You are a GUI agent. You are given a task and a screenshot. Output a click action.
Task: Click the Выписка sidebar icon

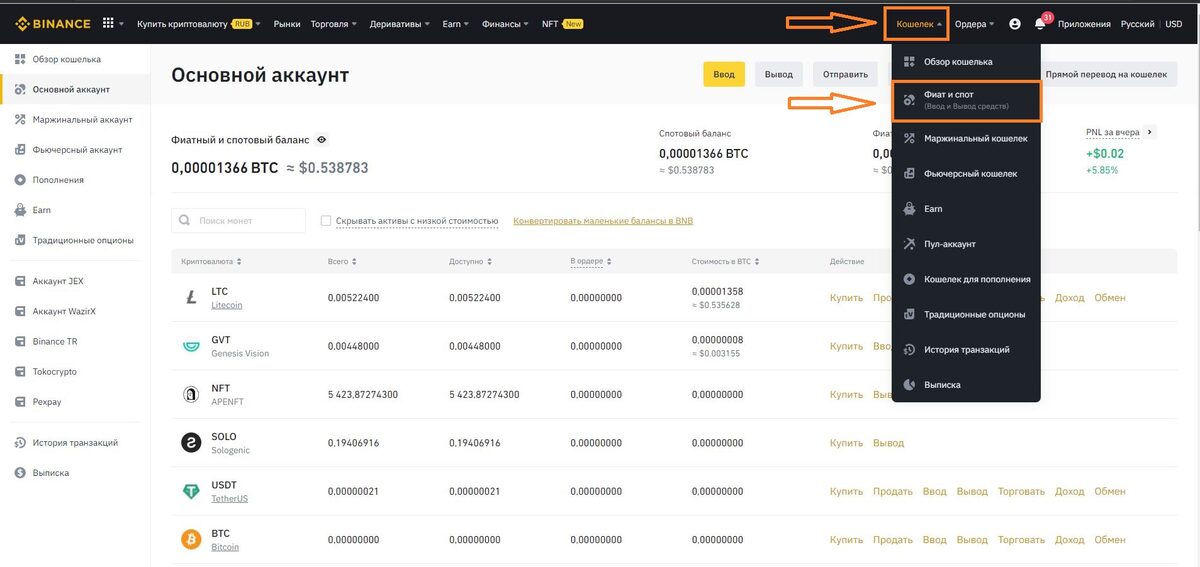(20, 472)
